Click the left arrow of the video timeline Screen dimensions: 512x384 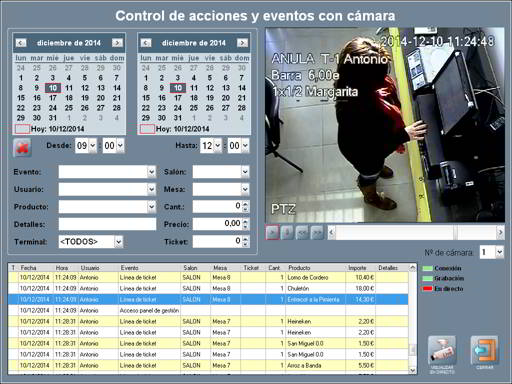pyautogui.click(x=331, y=233)
